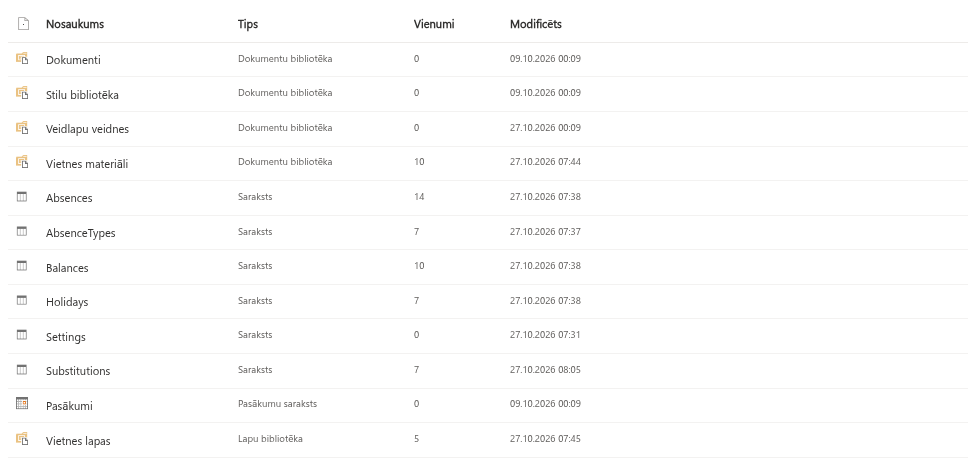Screen dimensions: 968x465
Task: Click the Dokumenti library icon
Action: pos(22,59)
